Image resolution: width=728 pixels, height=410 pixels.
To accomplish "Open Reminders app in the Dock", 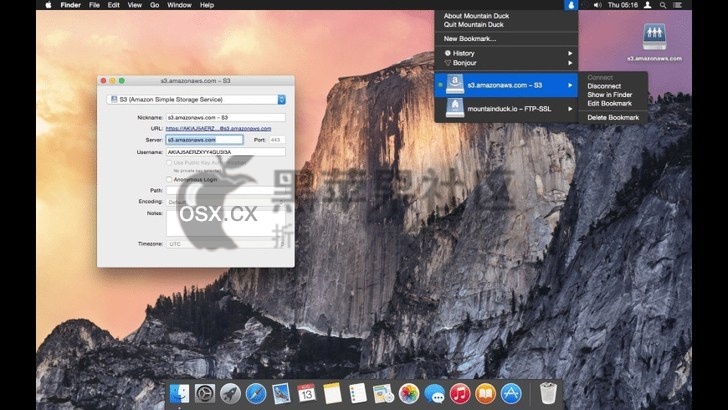I will tap(358, 394).
